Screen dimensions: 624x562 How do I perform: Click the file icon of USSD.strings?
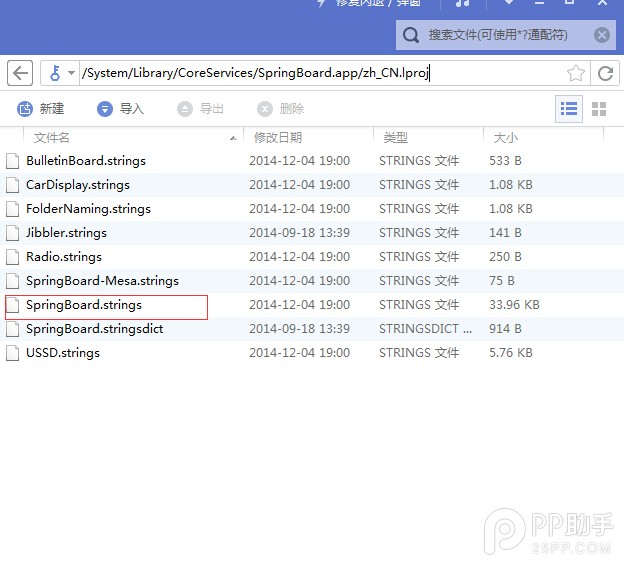click(x=12, y=353)
